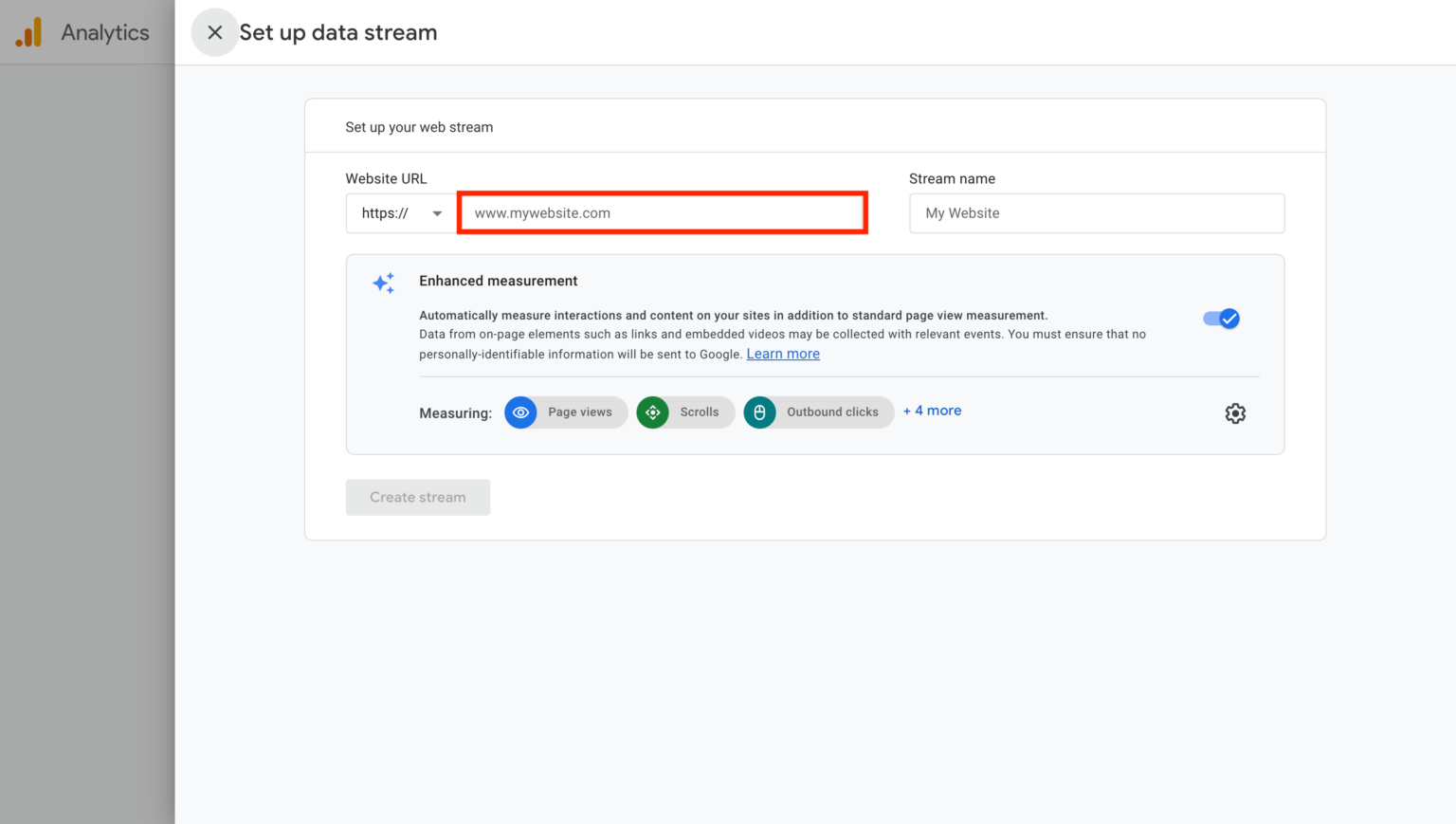Disable the Enhanced measurement toggle

tap(1221, 318)
